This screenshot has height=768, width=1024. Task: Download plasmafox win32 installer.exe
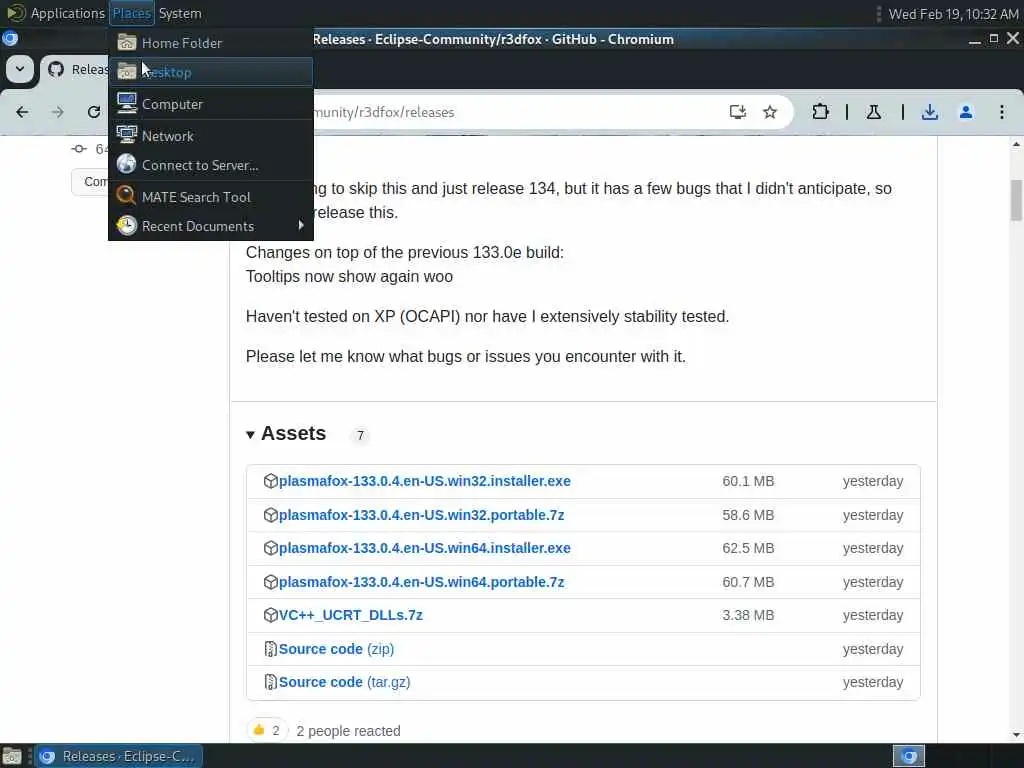coord(424,481)
